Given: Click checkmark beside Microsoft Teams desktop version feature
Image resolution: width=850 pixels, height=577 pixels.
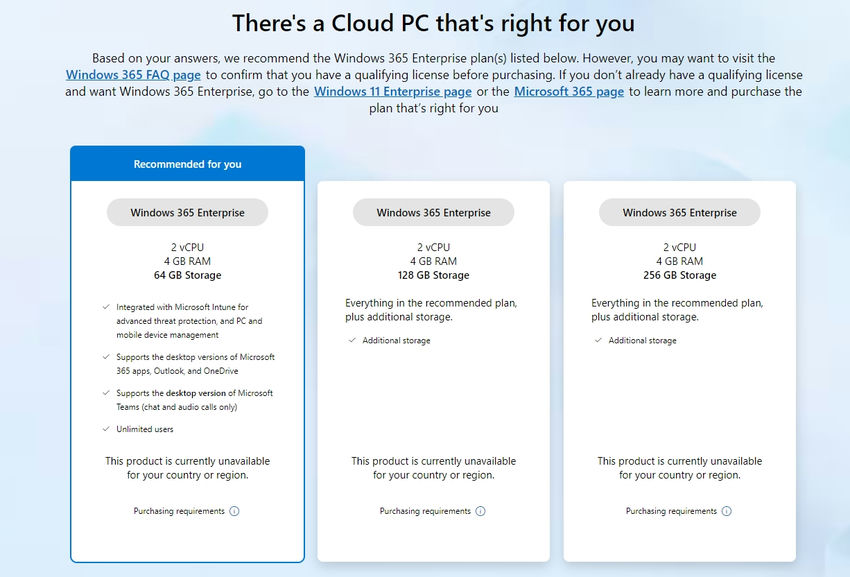Looking at the screenshot, I should 106,393.
